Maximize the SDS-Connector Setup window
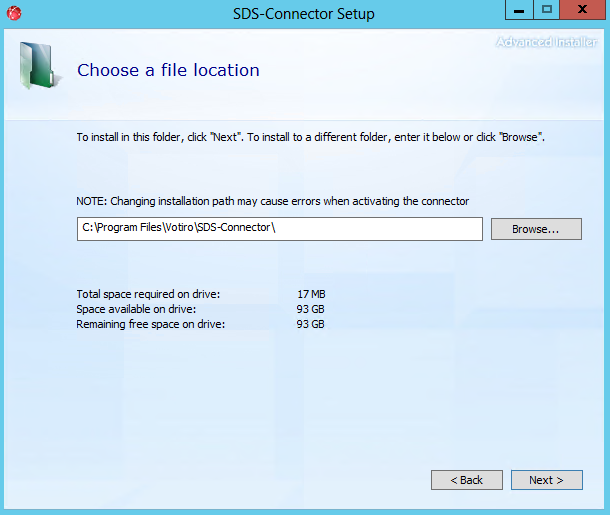 (546, 10)
